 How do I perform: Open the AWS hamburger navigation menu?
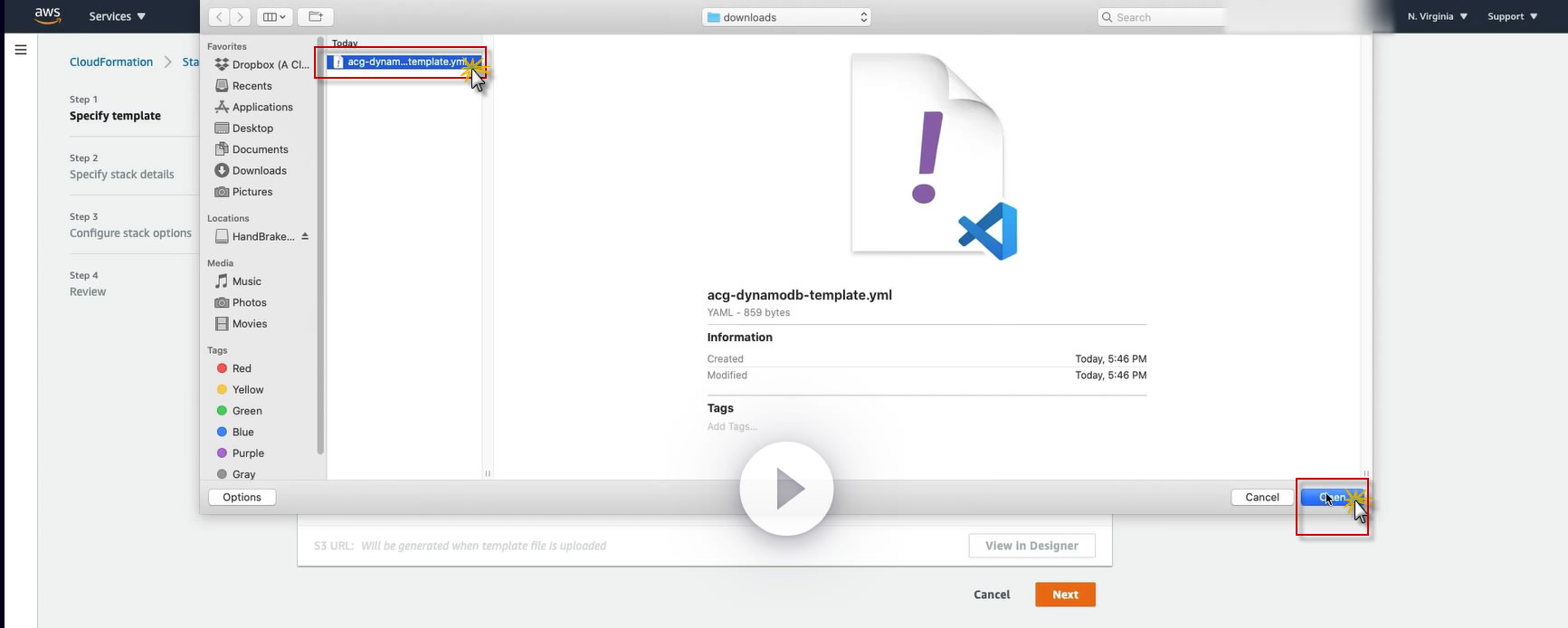pyautogui.click(x=21, y=50)
